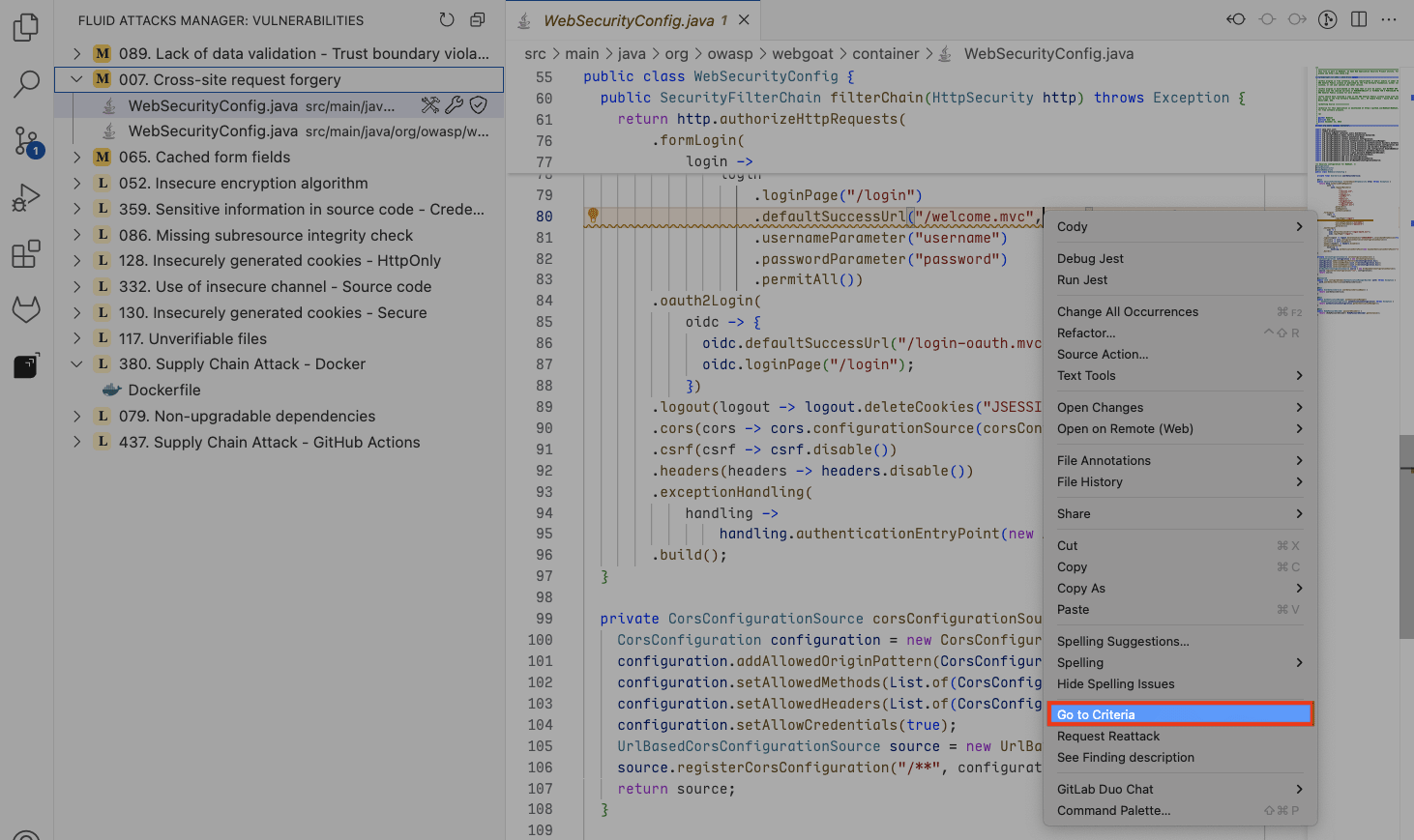Go to previous change using the toolbar arrow
This screenshot has height=840, width=1414.
click(x=1236, y=19)
